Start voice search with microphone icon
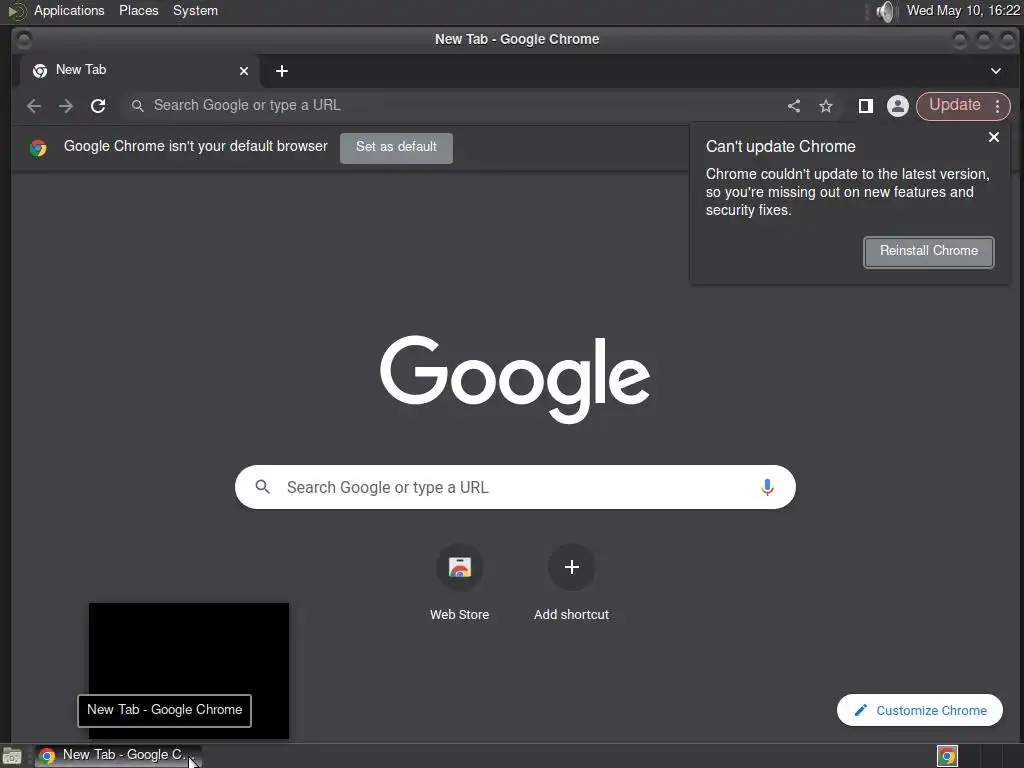Image resolution: width=1024 pixels, height=768 pixels. pyautogui.click(x=767, y=487)
